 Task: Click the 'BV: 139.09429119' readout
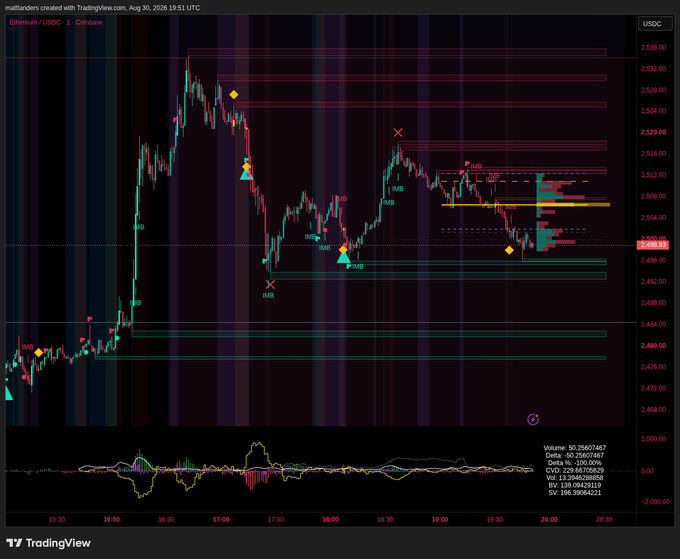[x=575, y=485]
